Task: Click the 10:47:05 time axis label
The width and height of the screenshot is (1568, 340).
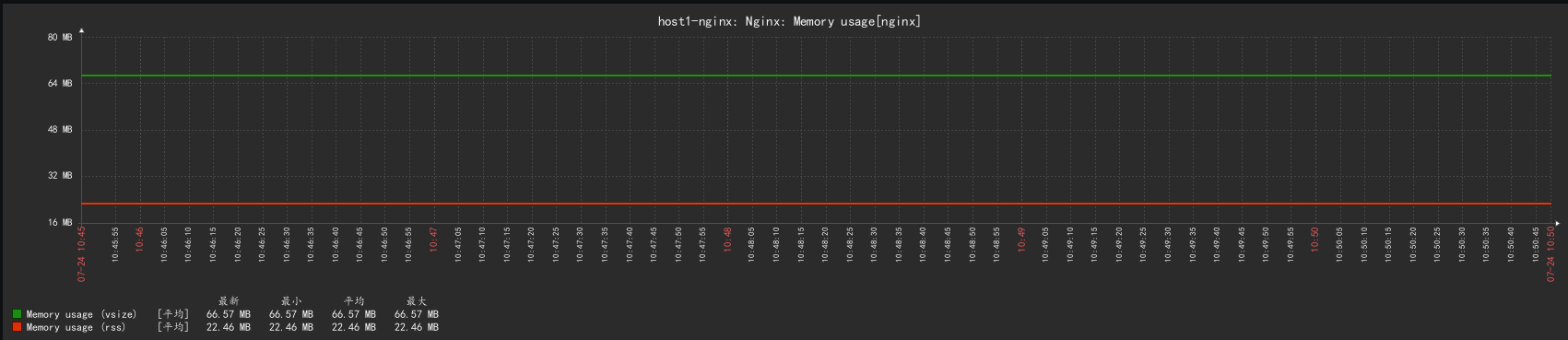Action: 458,244
